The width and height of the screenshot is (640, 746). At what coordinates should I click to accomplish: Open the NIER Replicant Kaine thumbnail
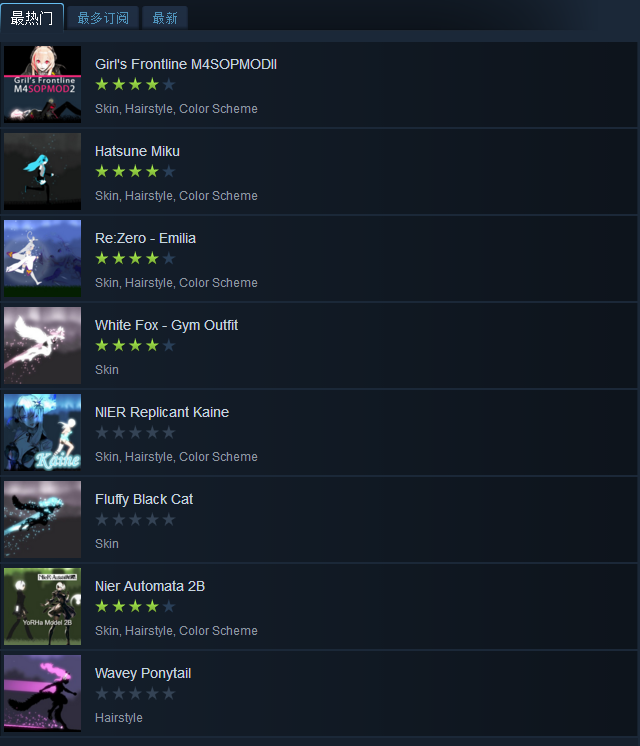[42, 432]
